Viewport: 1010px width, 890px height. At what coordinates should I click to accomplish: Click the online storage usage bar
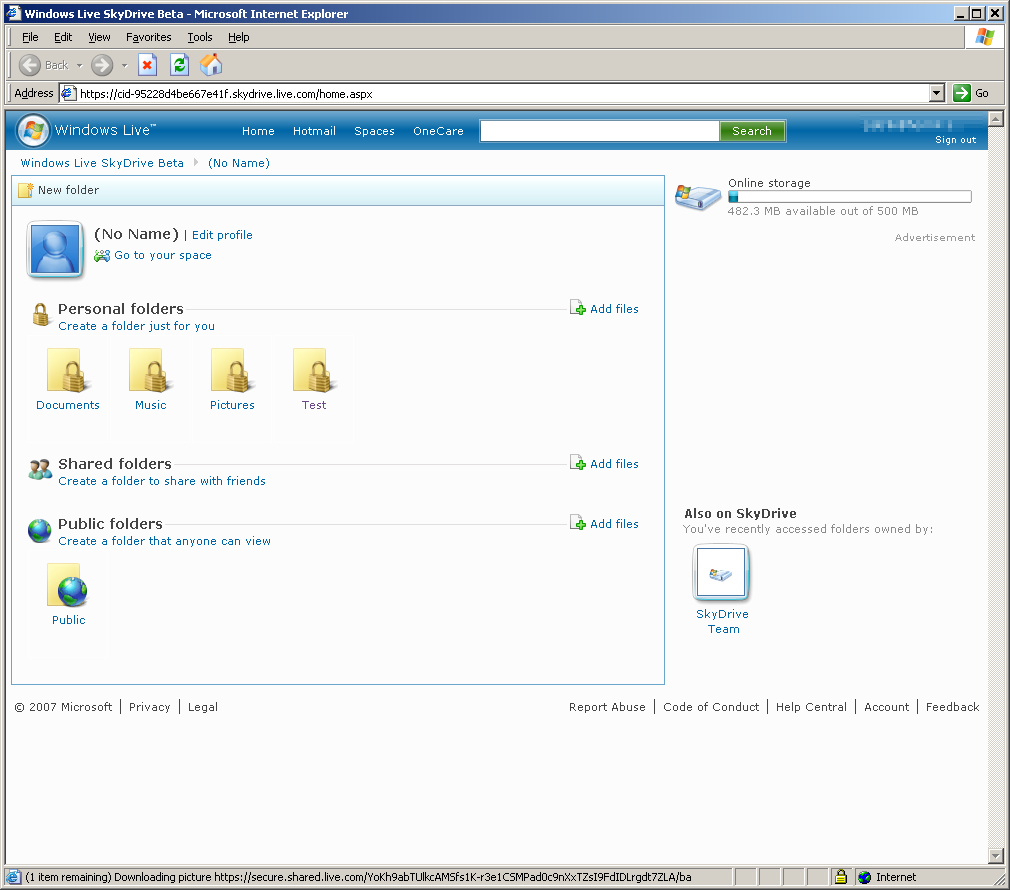(x=850, y=197)
